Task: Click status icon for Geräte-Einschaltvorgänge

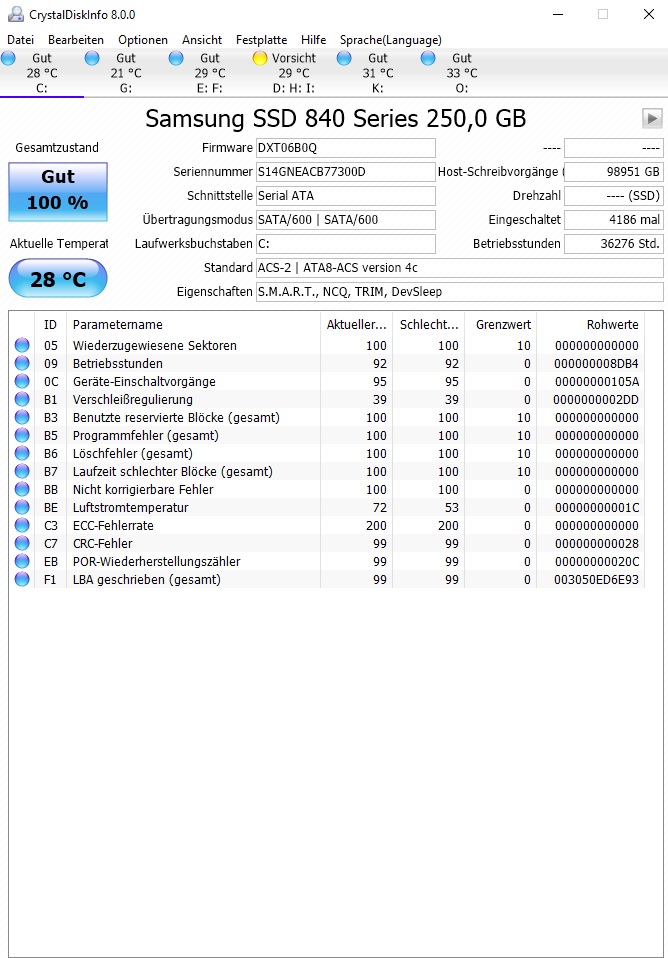Action: pos(22,381)
